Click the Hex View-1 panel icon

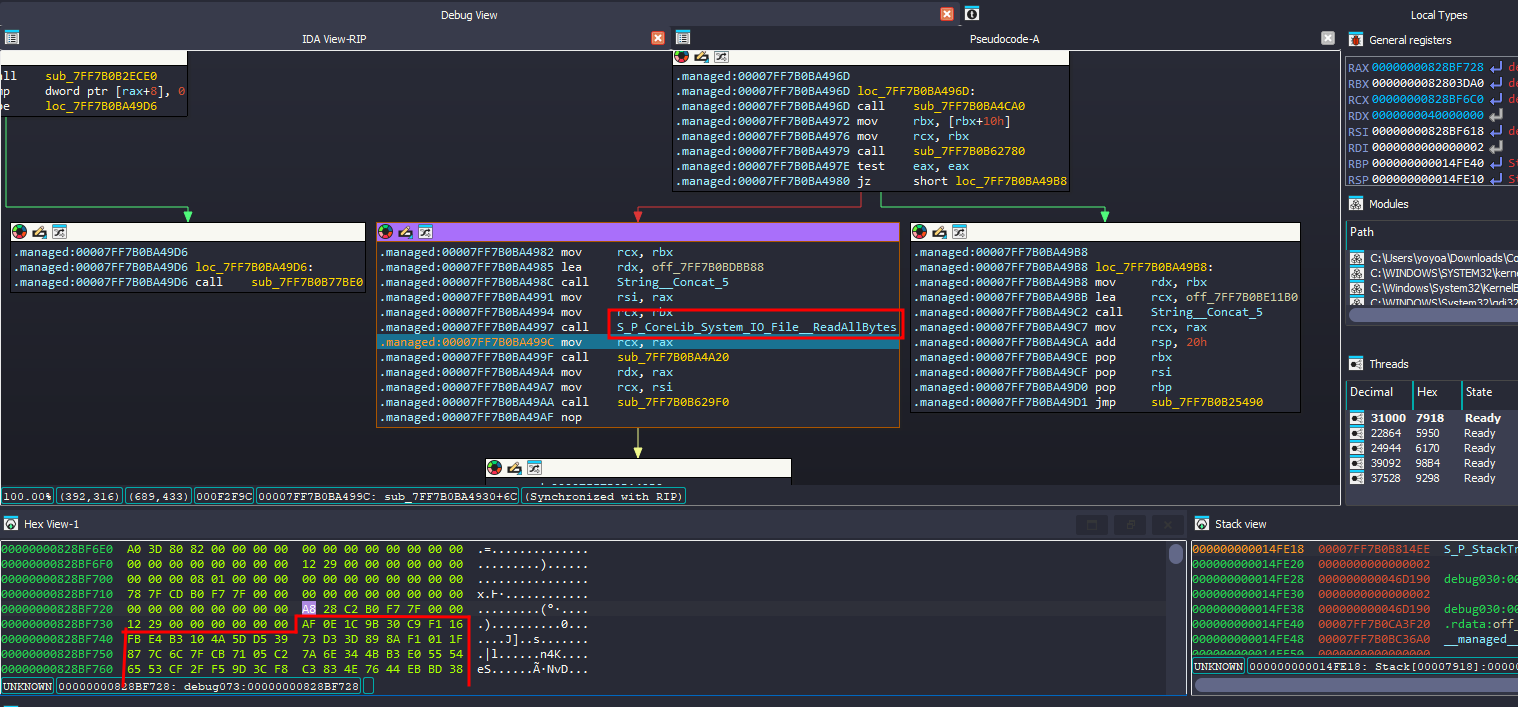11,524
